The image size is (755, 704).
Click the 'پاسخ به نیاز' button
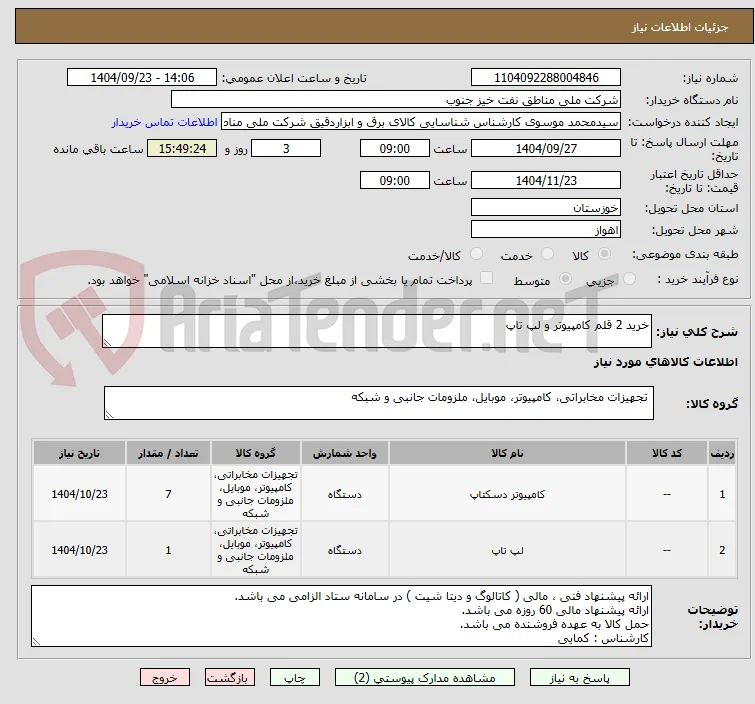coord(579,678)
